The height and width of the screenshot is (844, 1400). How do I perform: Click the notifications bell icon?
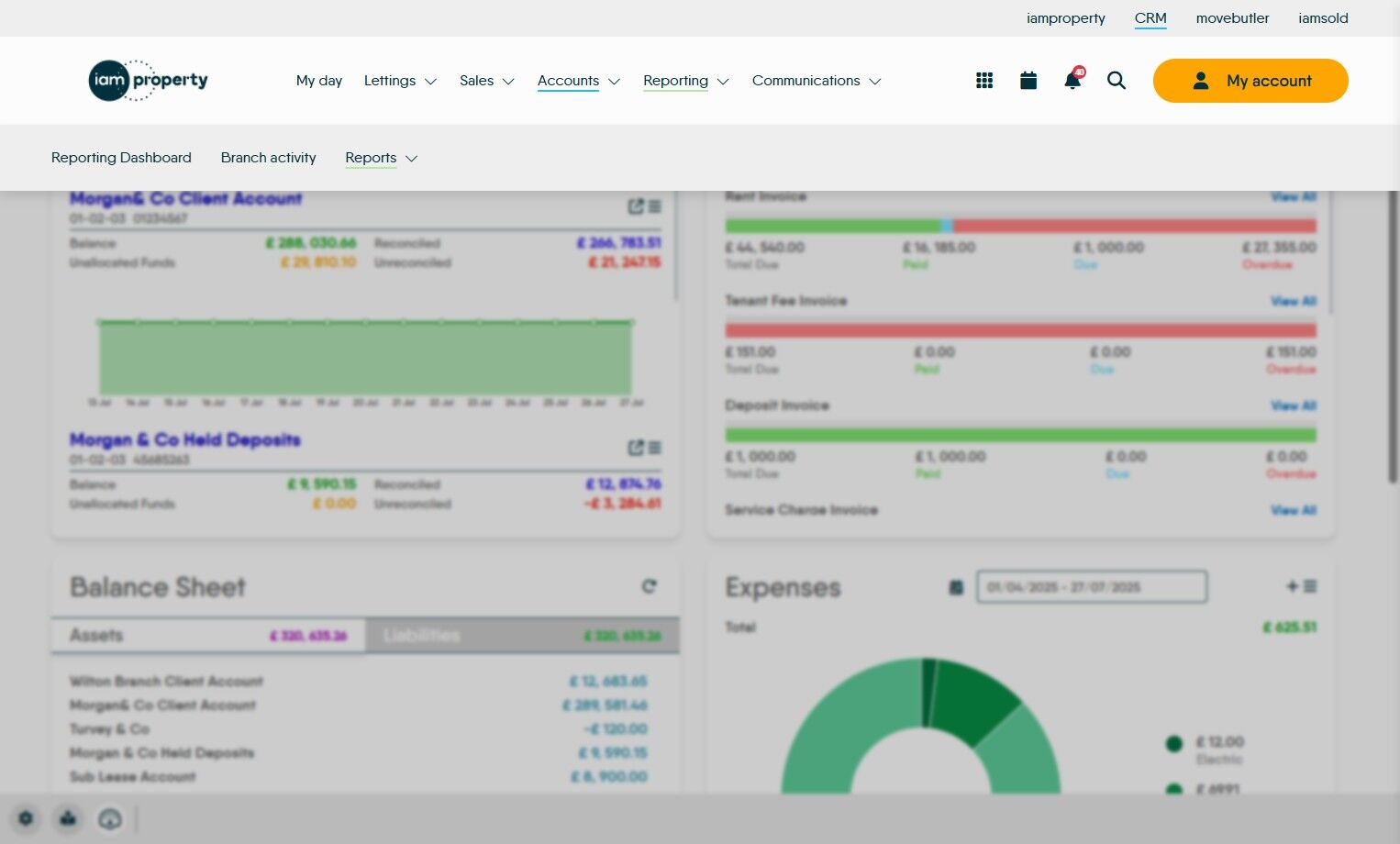tap(1072, 80)
